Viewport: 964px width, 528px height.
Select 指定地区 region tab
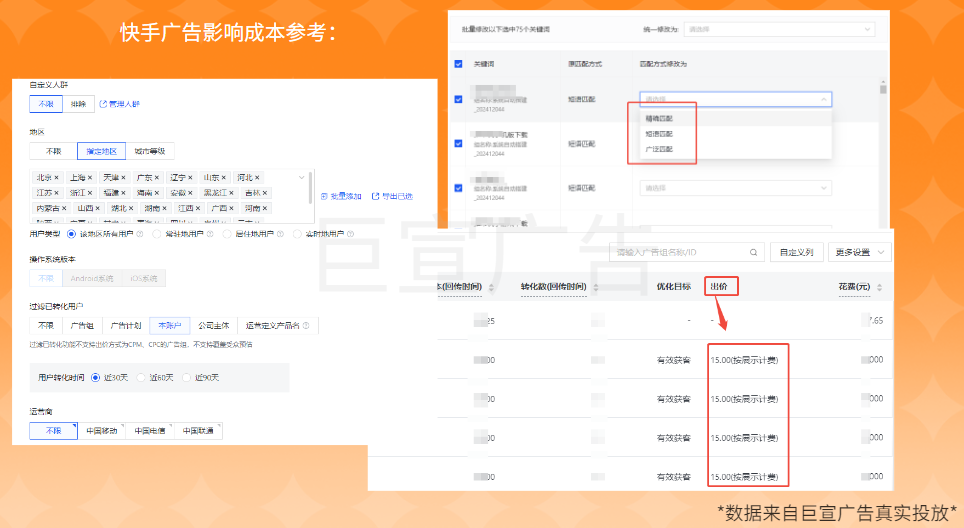[x=101, y=151]
